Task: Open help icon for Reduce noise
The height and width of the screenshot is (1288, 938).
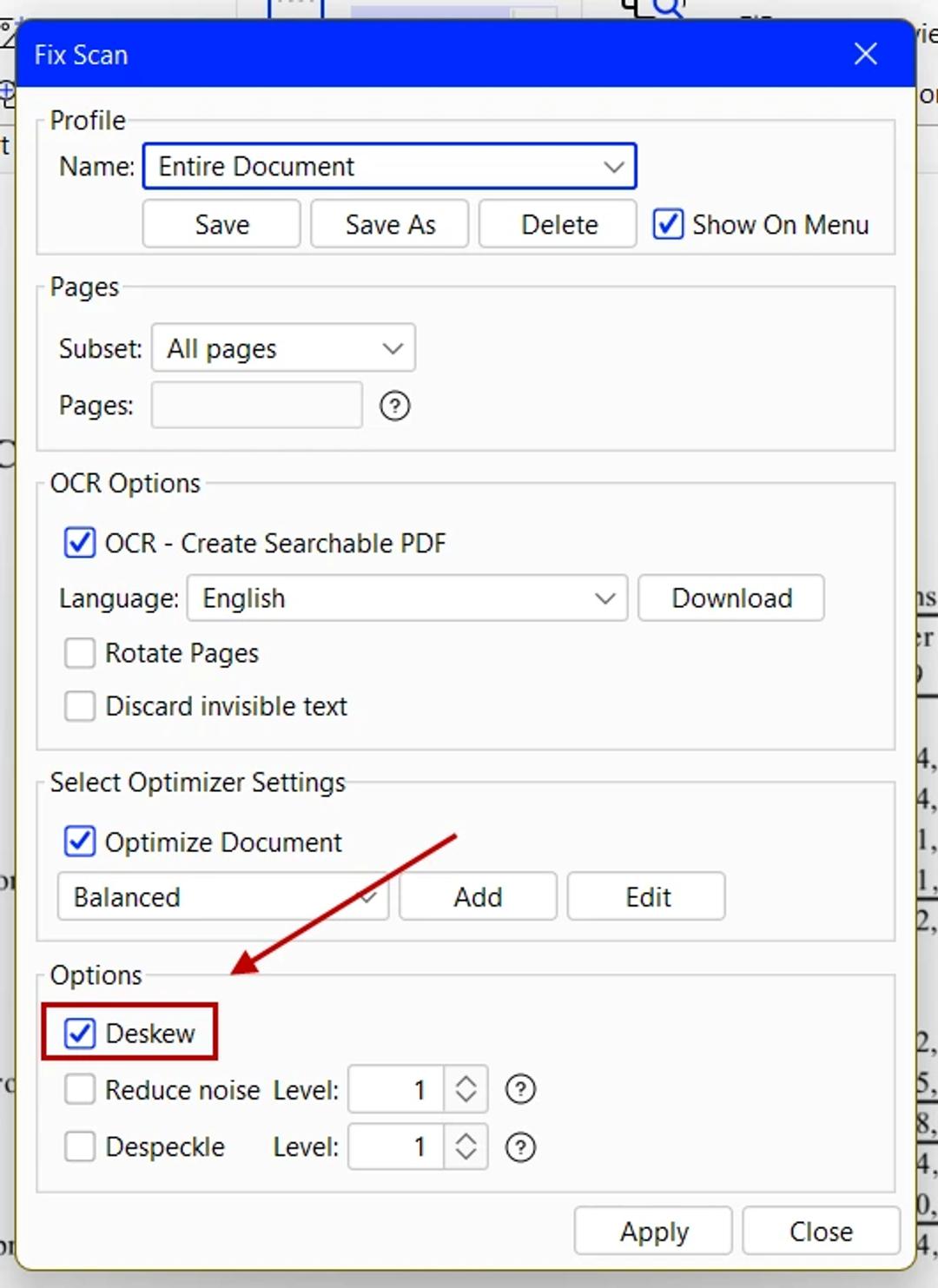Action: (x=521, y=1089)
